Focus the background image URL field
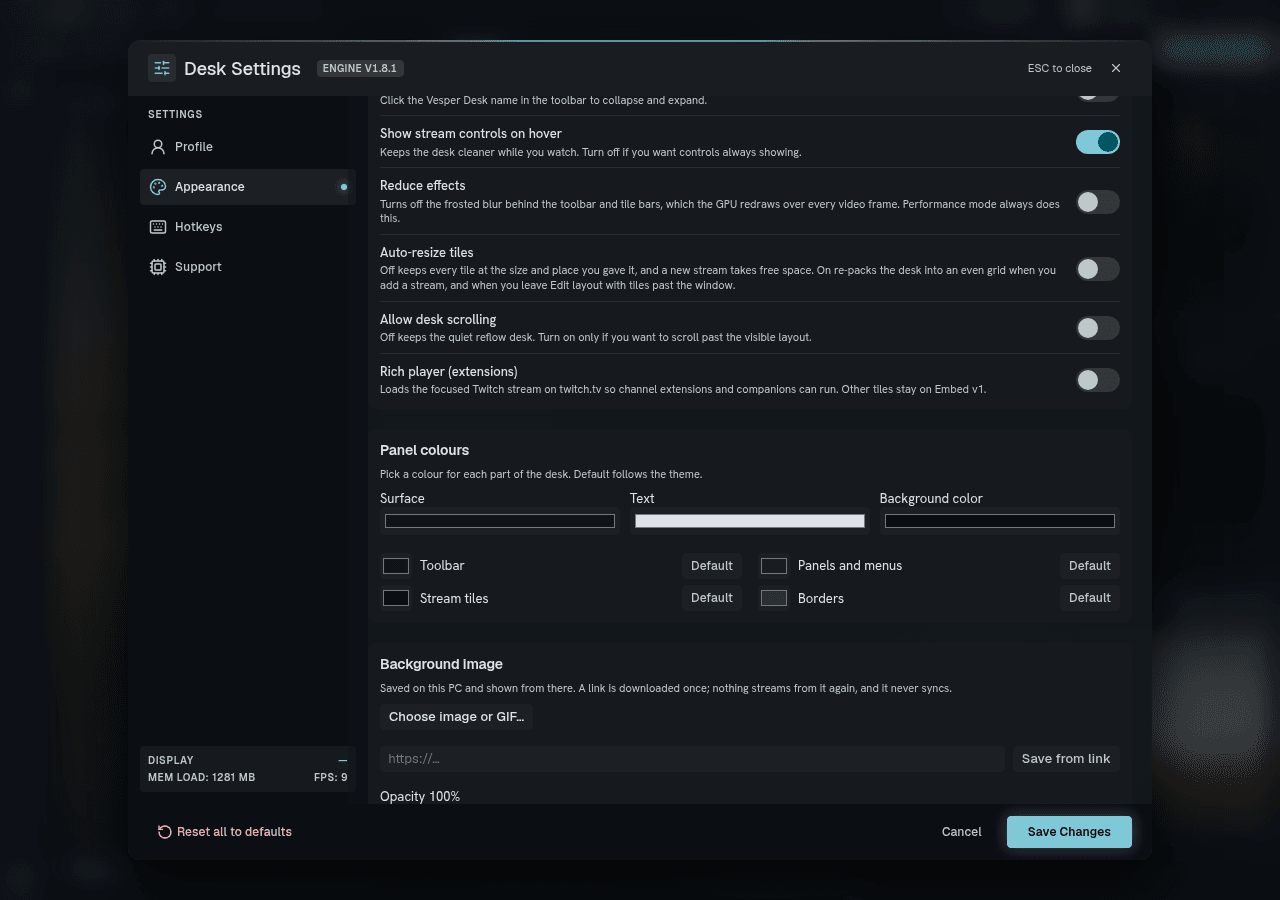1280x900 pixels. pos(692,759)
